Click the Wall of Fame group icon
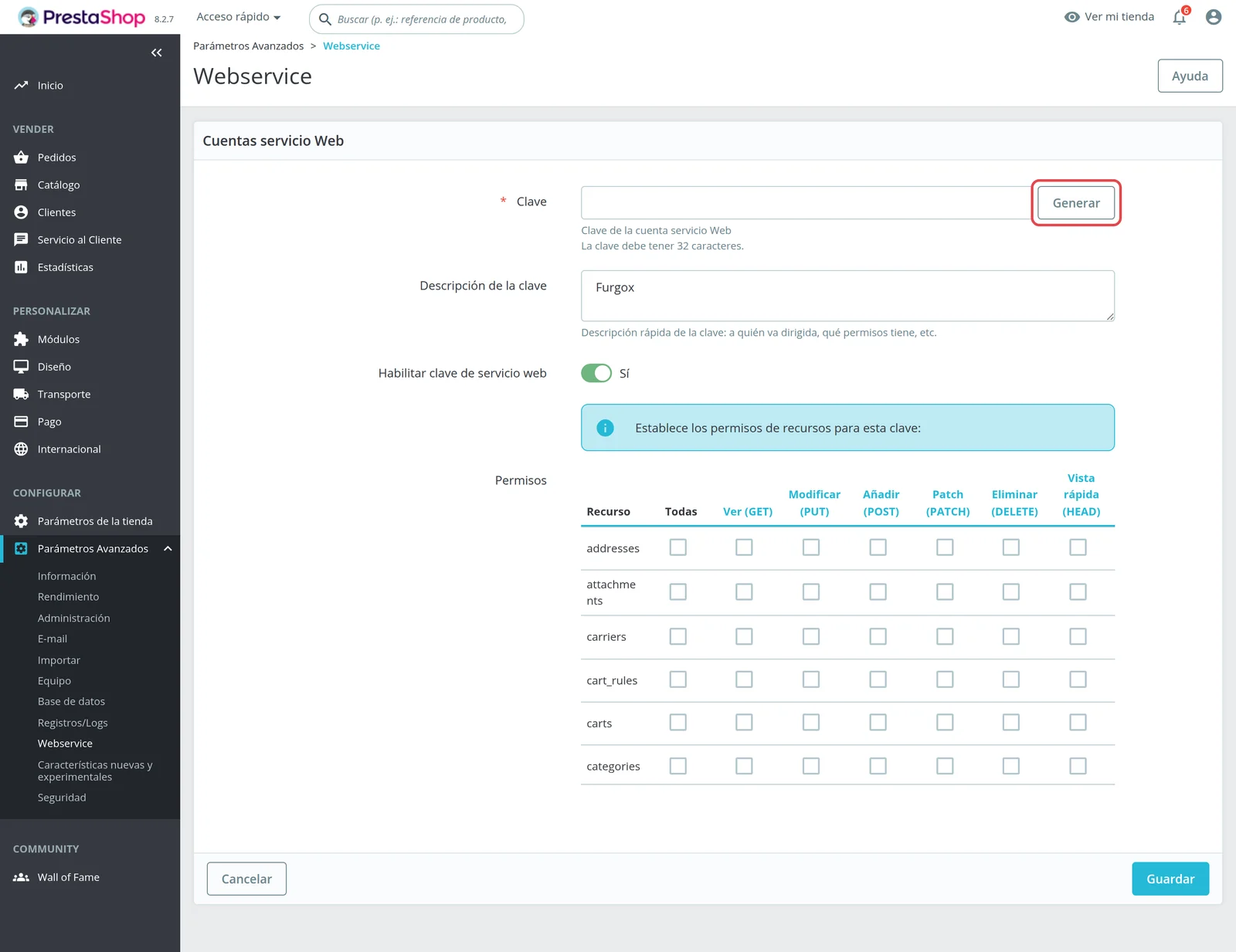The width and height of the screenshot is (1236, 952). [x=21, y=877]
